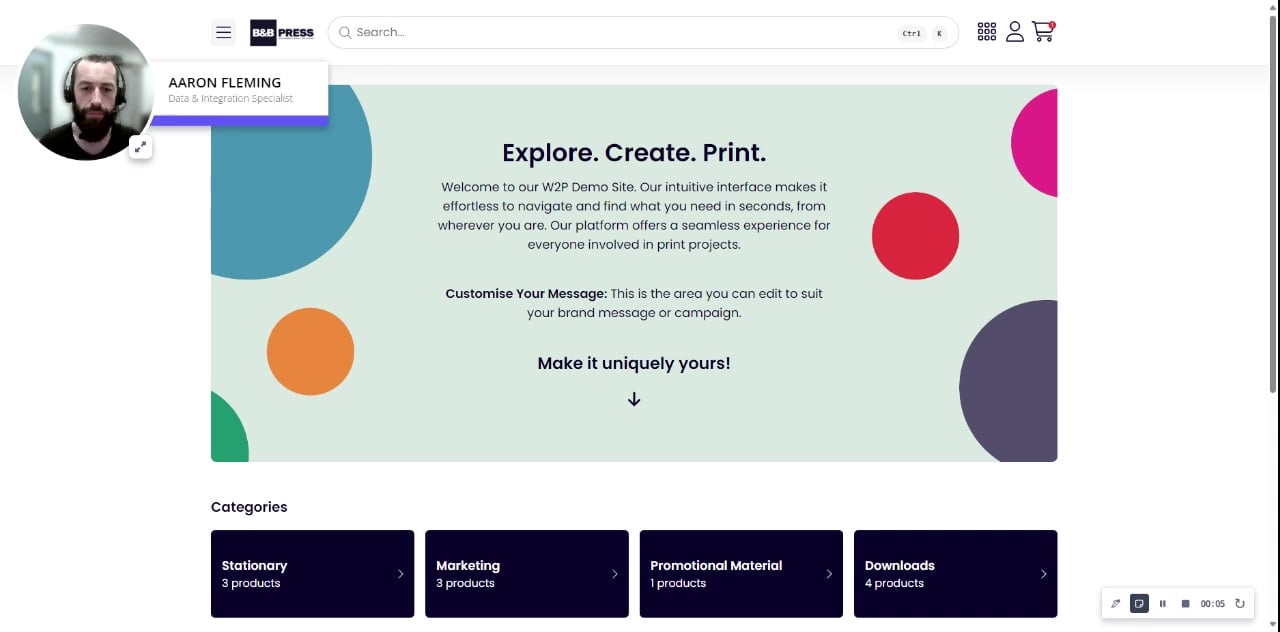Image resolution: width=1280 pixels, height=632 pixels.
Task: Open the Marketing category
Action: coord(526,574)
